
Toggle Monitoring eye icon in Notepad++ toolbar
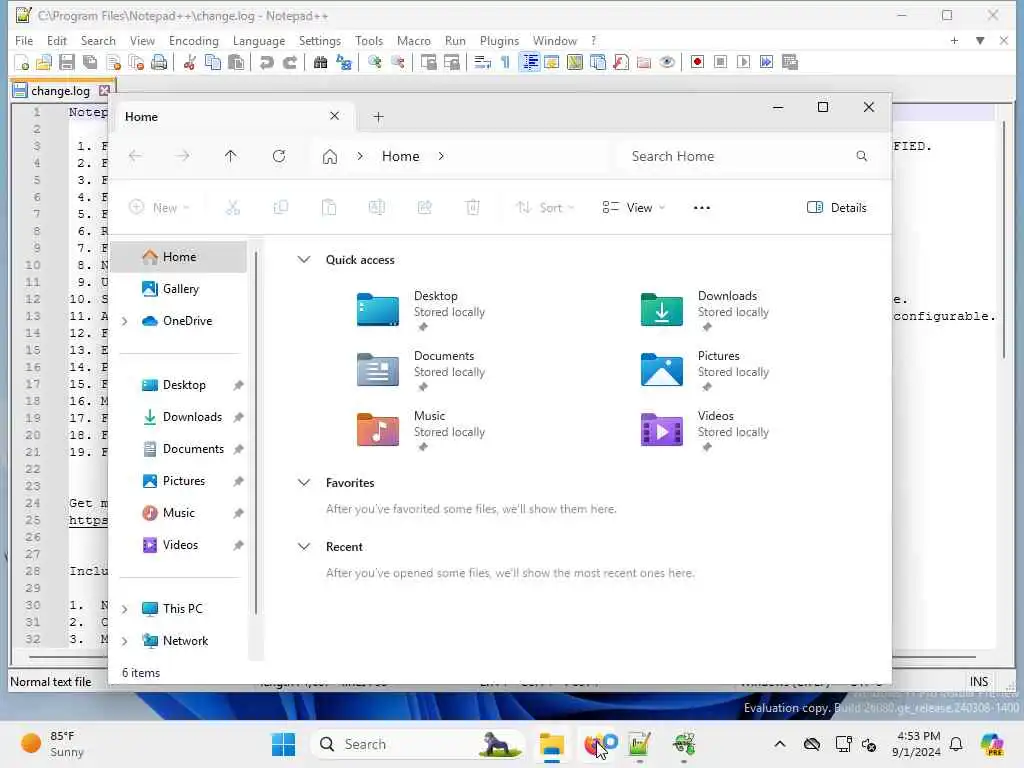pos(667,63)
